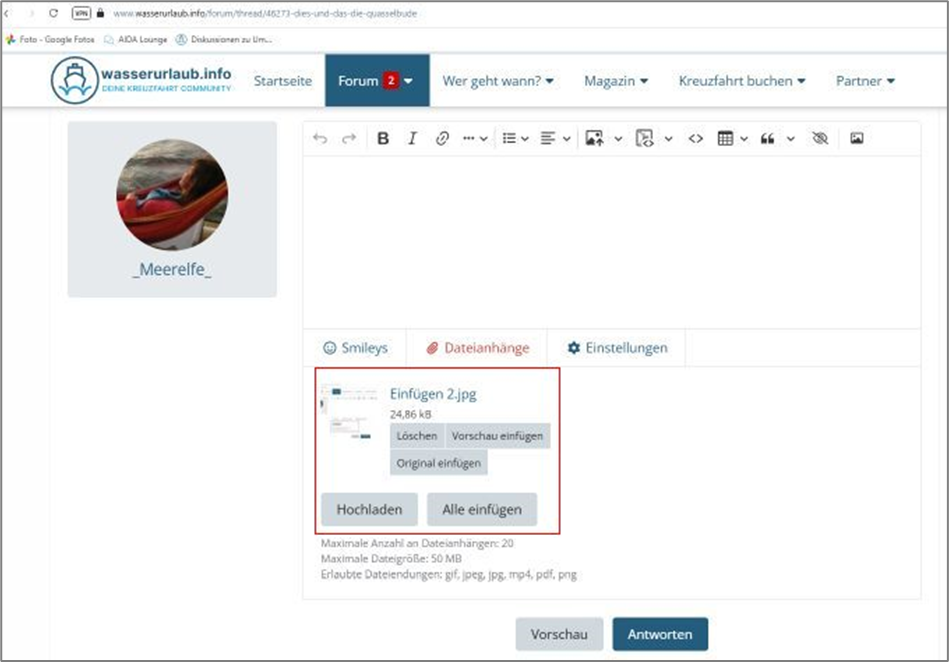This screenshot has height=662, width=949.
Task: Open the Forum menu in navigation
Action: pyautogui.click(x=376, y=81)
